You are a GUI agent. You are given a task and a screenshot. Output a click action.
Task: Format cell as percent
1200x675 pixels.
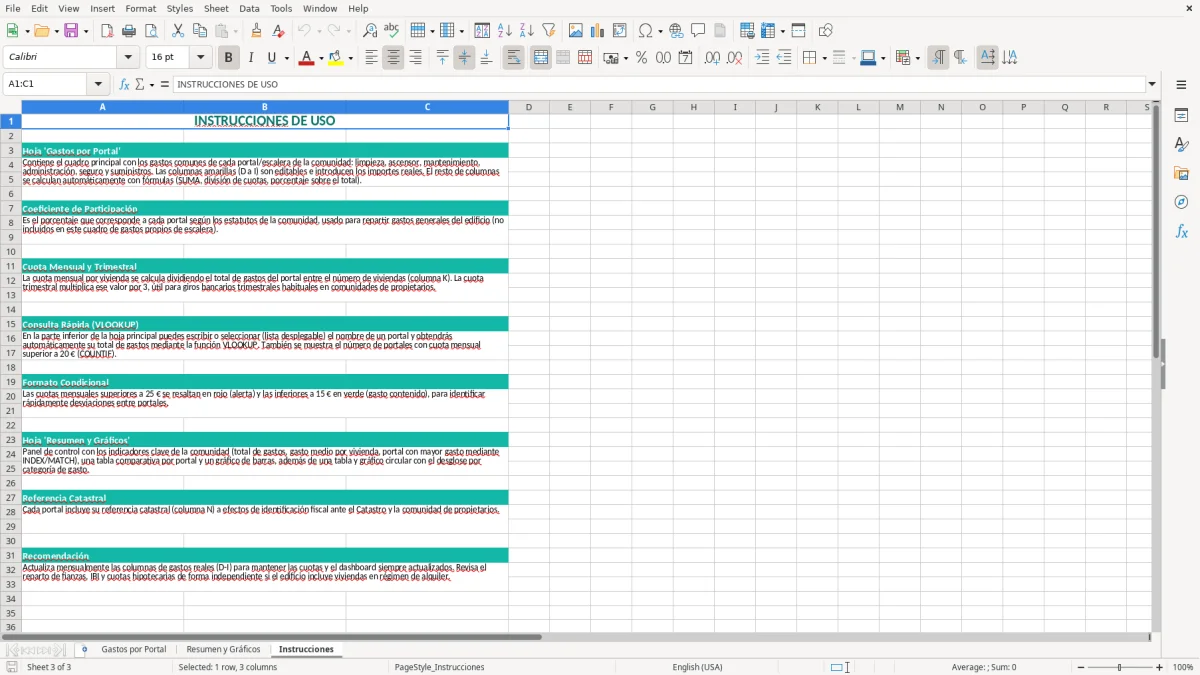[641, 58]
